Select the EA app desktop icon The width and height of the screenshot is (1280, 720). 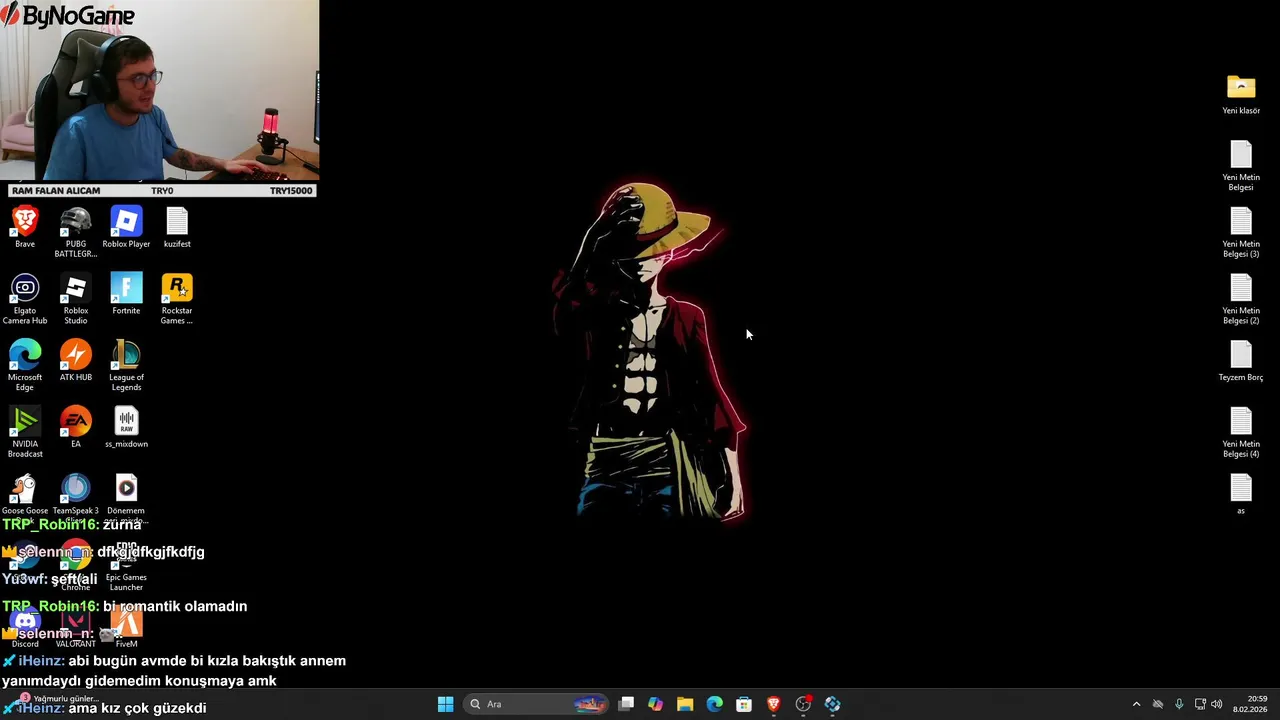pos(76,427)
